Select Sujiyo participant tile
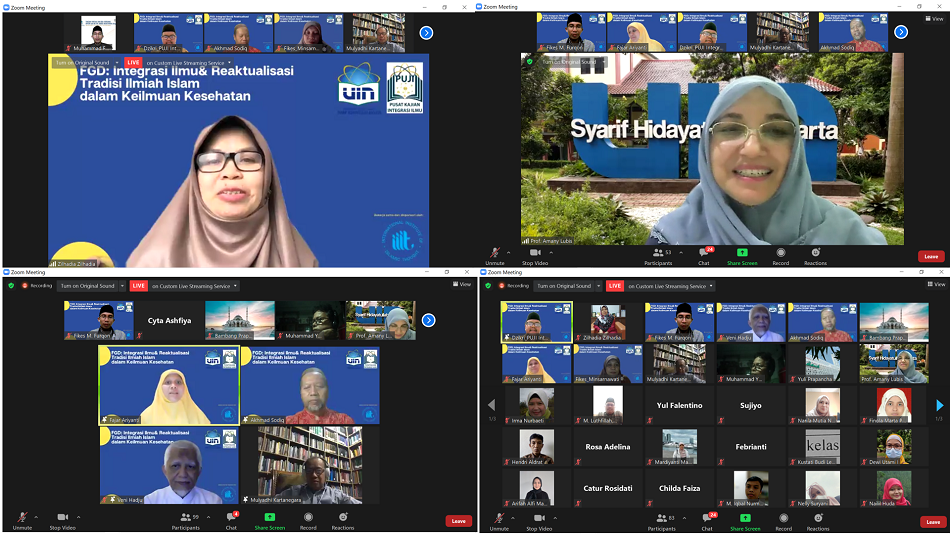 pos(751,405)
